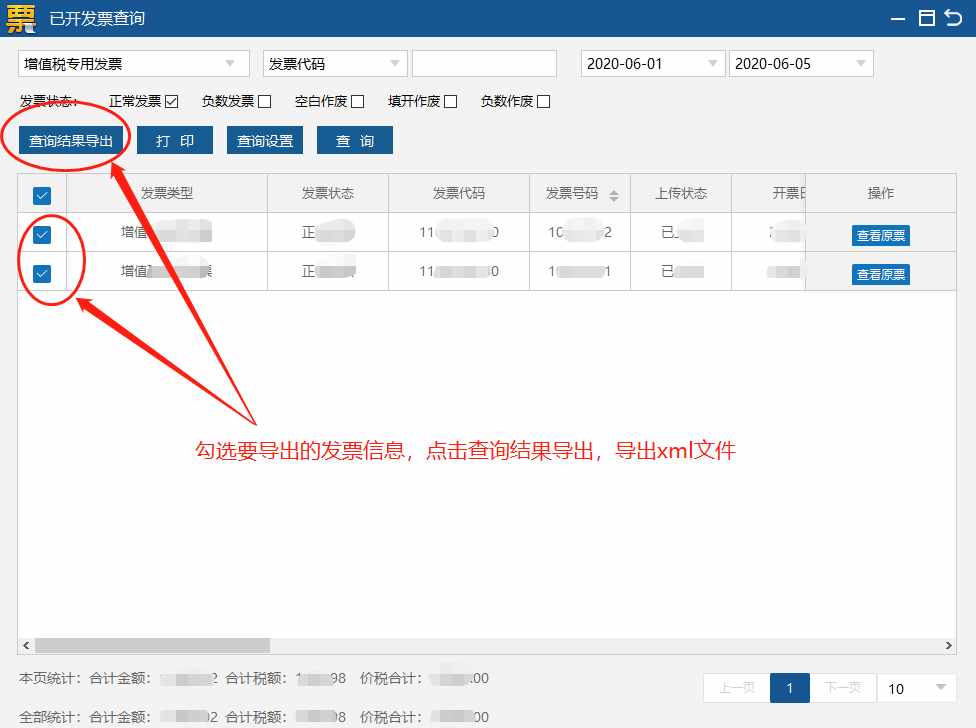Image resolution: width=976 pixels, height=728 pixels.
Task: Click the 发票代码 column header
Action: pos(459,194)
